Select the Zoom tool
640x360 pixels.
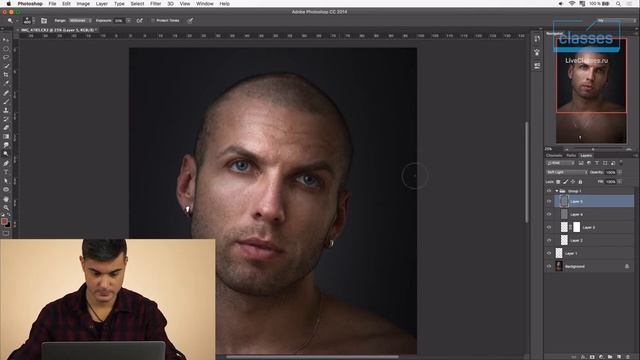tap(6, 208)
